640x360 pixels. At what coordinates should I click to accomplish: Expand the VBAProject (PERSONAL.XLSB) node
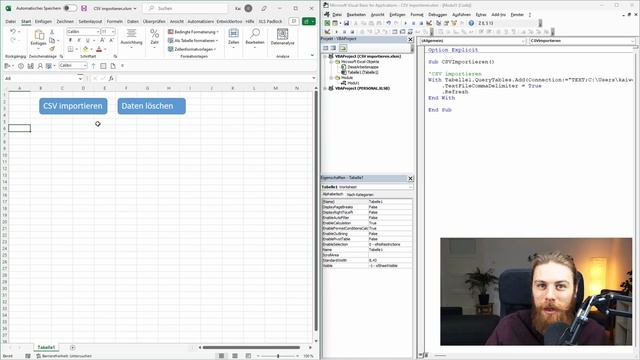(x=325, y=88)
